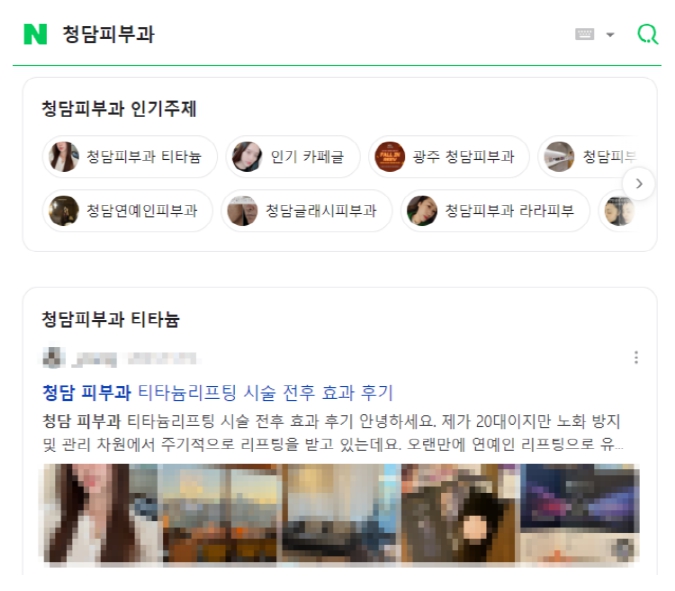Open the last thumbnail on the right
Screen dimensions: 675x591
[x=580, y=513]
